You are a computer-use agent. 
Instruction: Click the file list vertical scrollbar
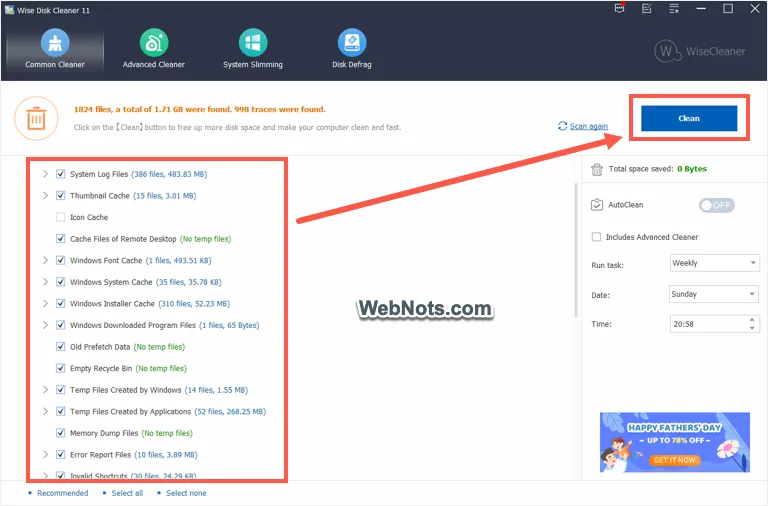(576, 250)
